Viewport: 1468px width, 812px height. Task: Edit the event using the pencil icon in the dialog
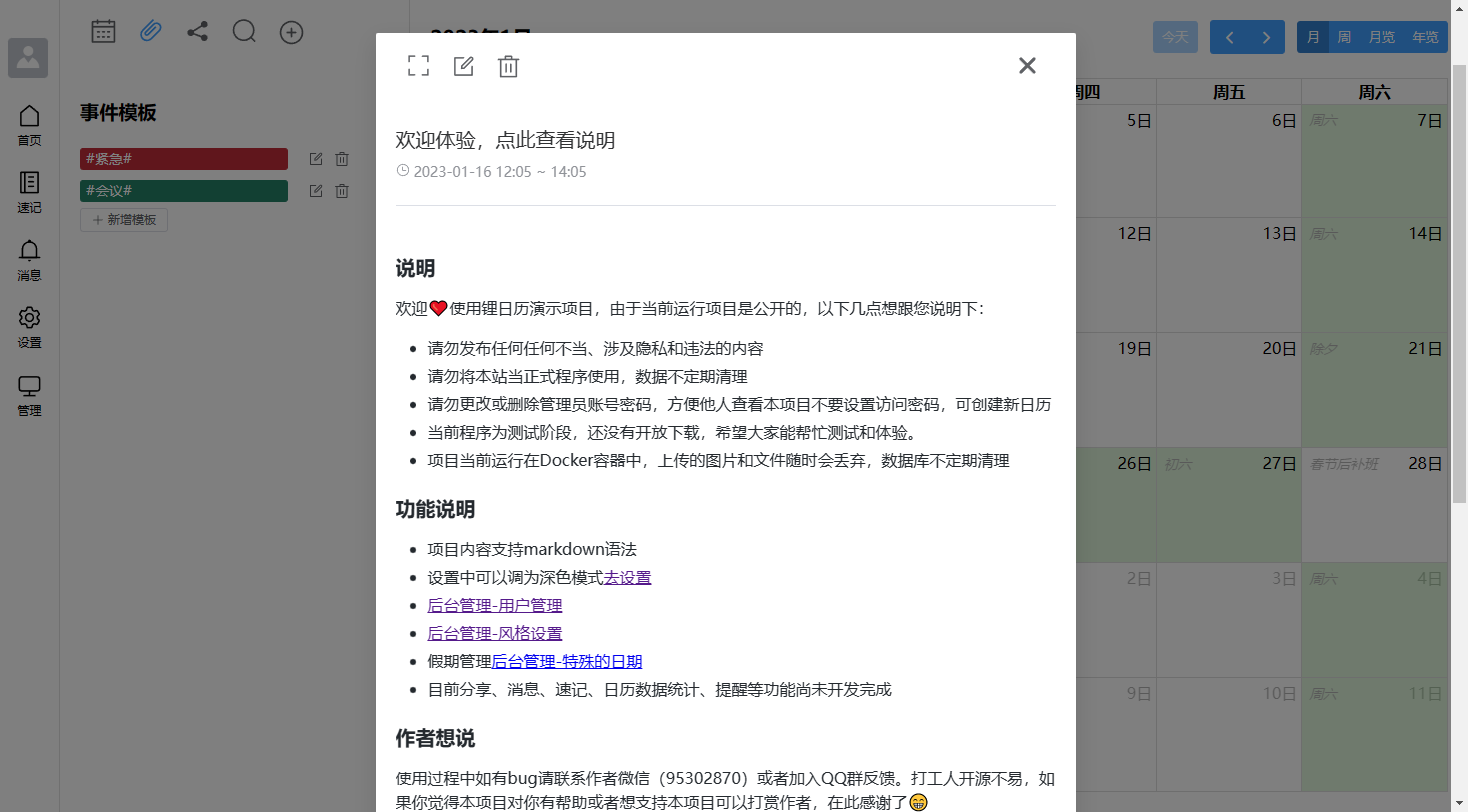click(x=463, y=66)
